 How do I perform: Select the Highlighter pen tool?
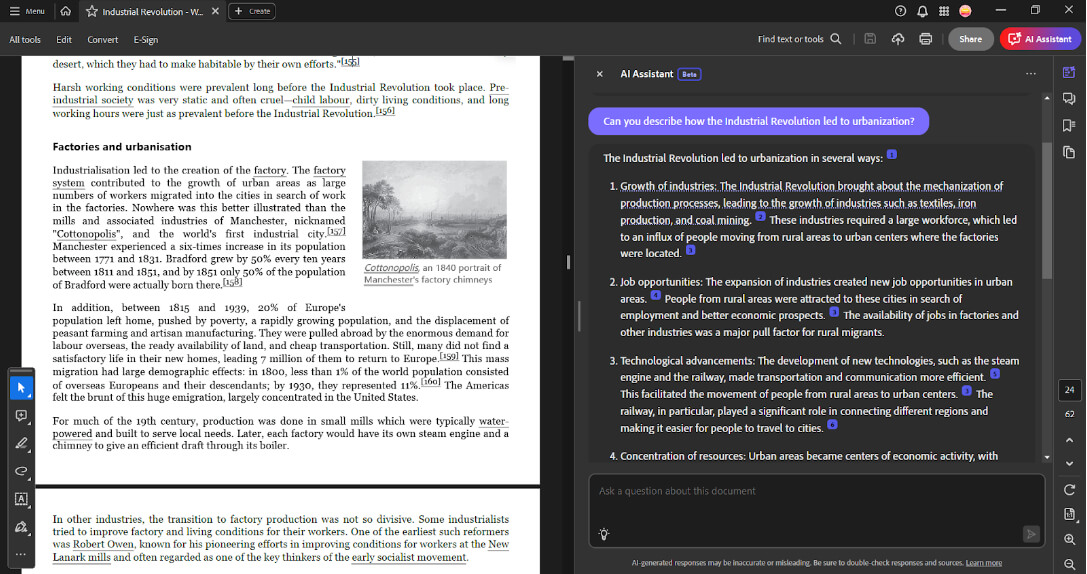[21, 443]
